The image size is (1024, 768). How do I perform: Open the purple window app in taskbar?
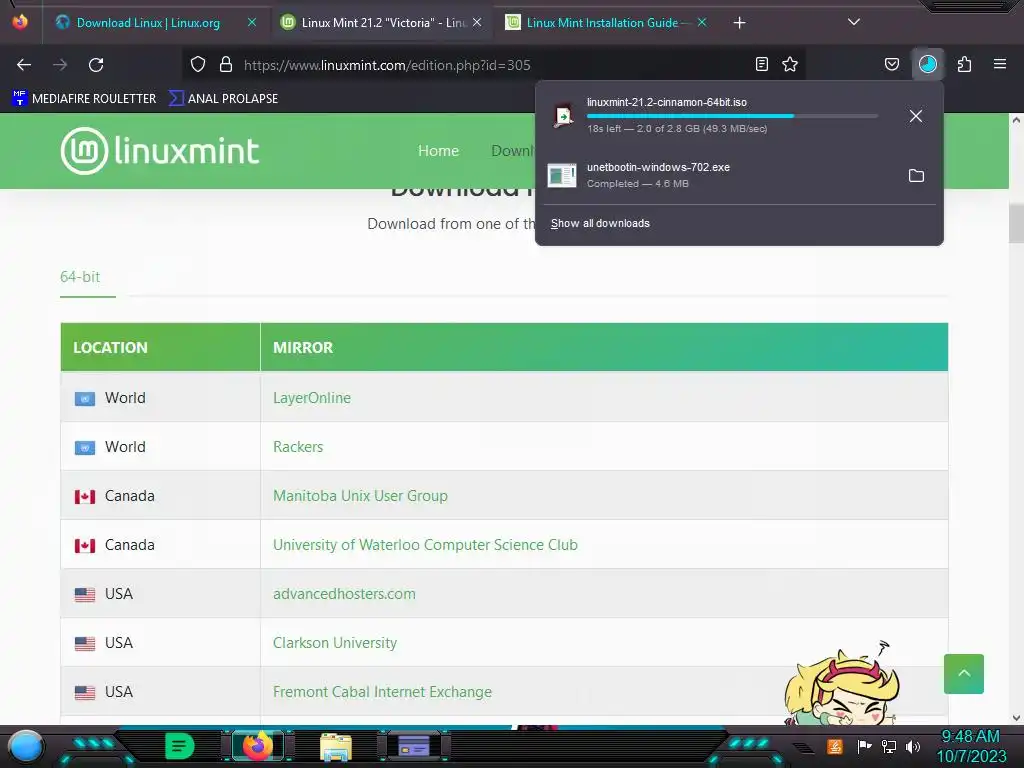pos(413,746)
